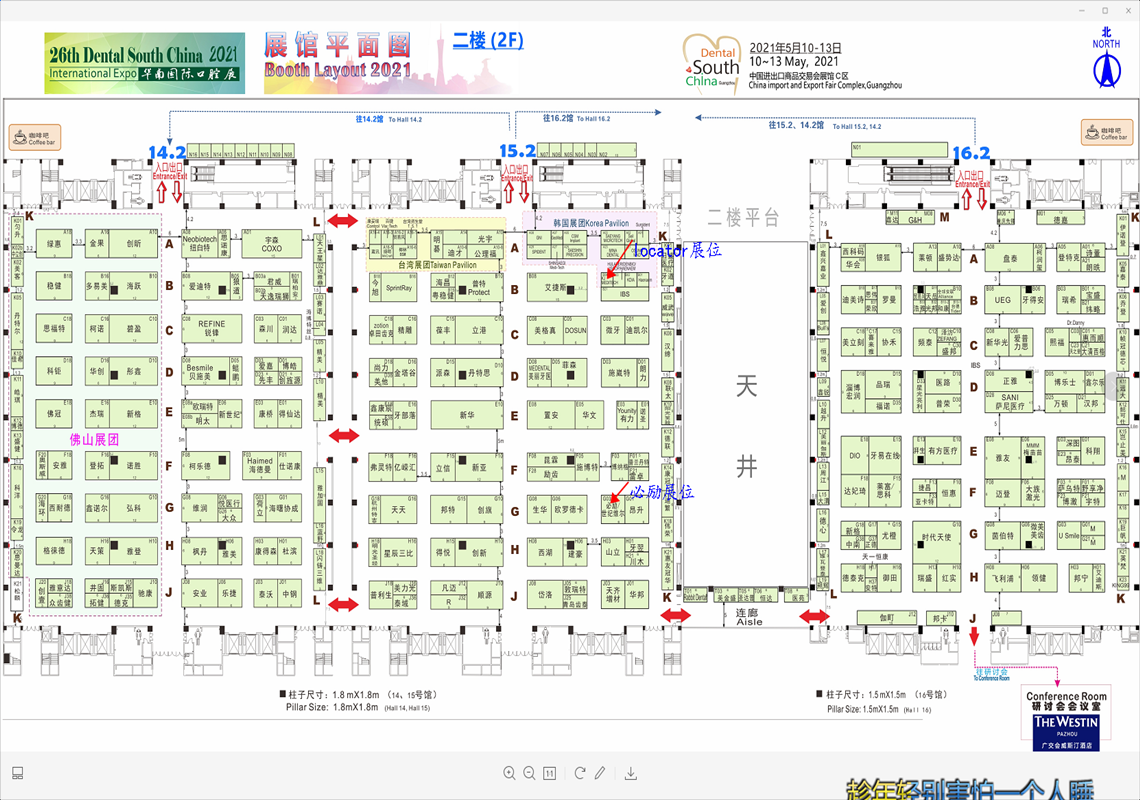
Task: Click the '韩国展团Korea Pavilion' label
Action: pyautogui.click(x=591, y=223)
